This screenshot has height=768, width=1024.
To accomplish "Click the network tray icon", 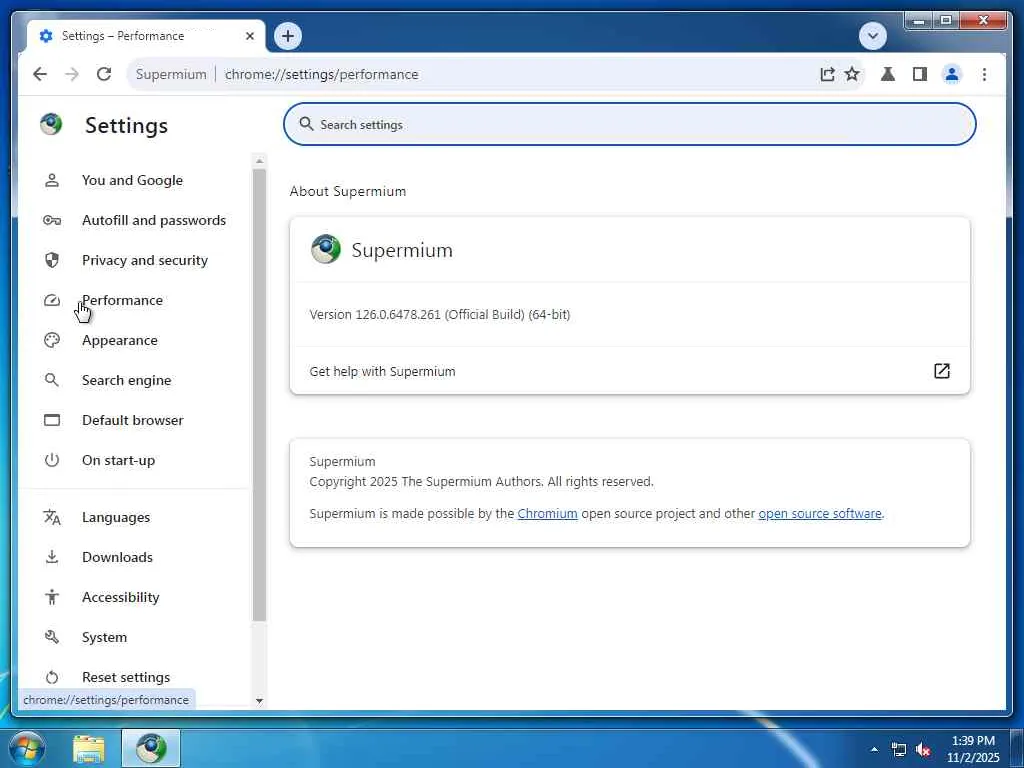I will coord(899,749).
